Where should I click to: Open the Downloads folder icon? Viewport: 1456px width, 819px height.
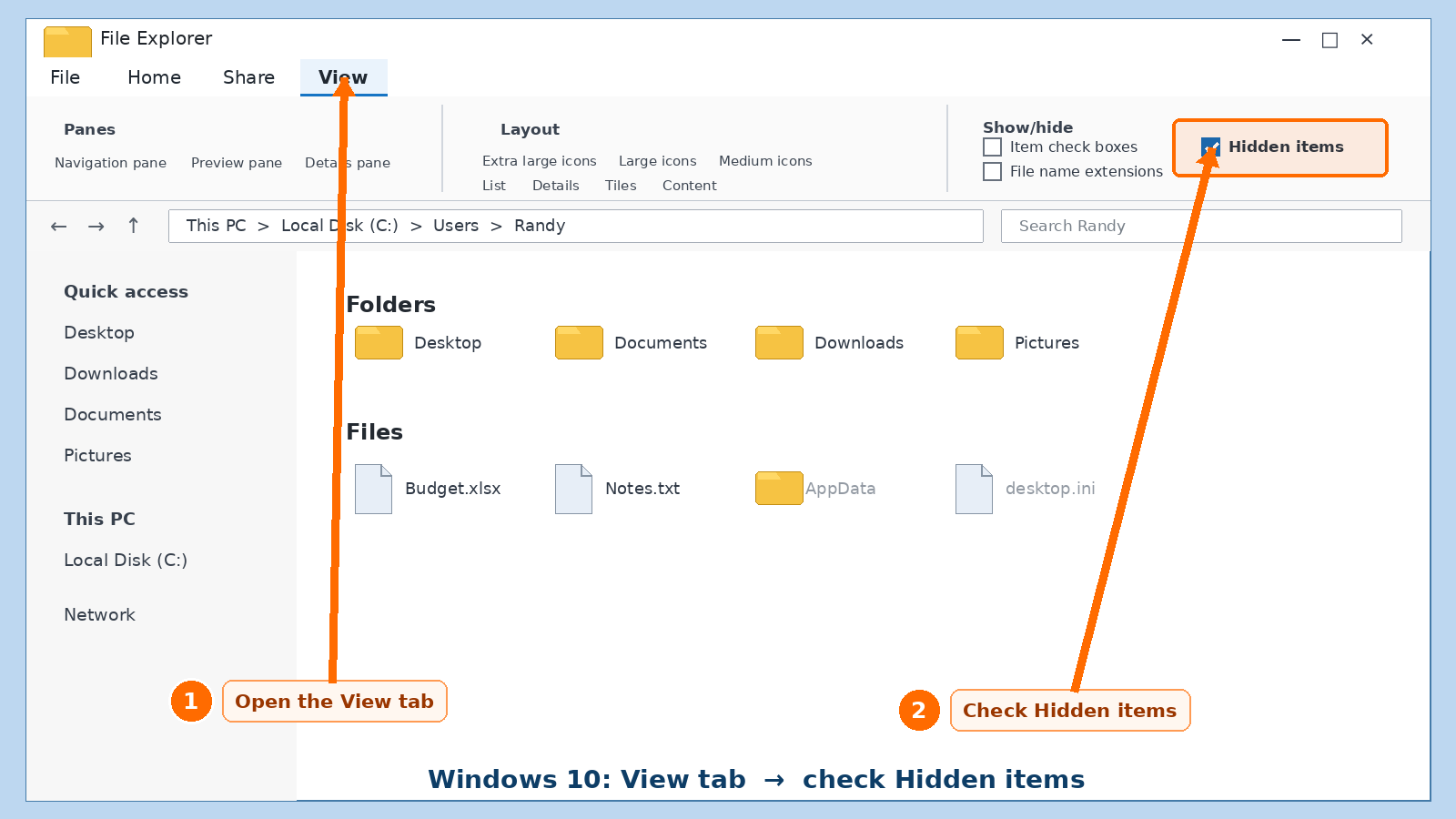tap(779, 342)
